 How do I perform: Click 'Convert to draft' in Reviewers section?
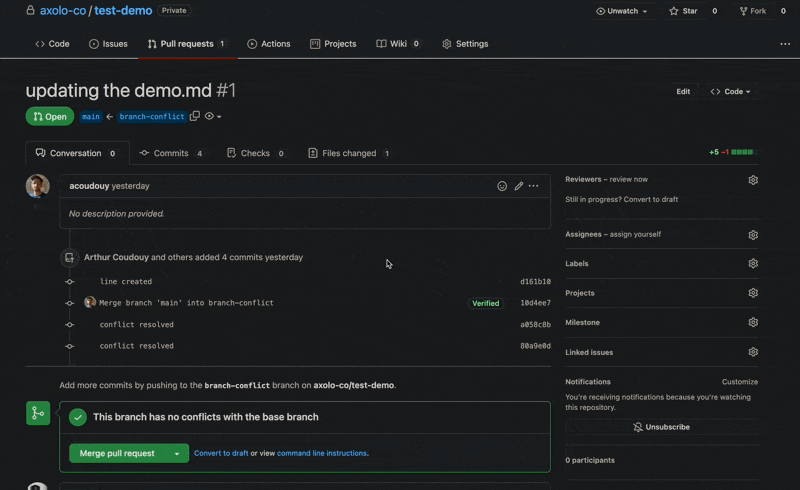(651, 200)
